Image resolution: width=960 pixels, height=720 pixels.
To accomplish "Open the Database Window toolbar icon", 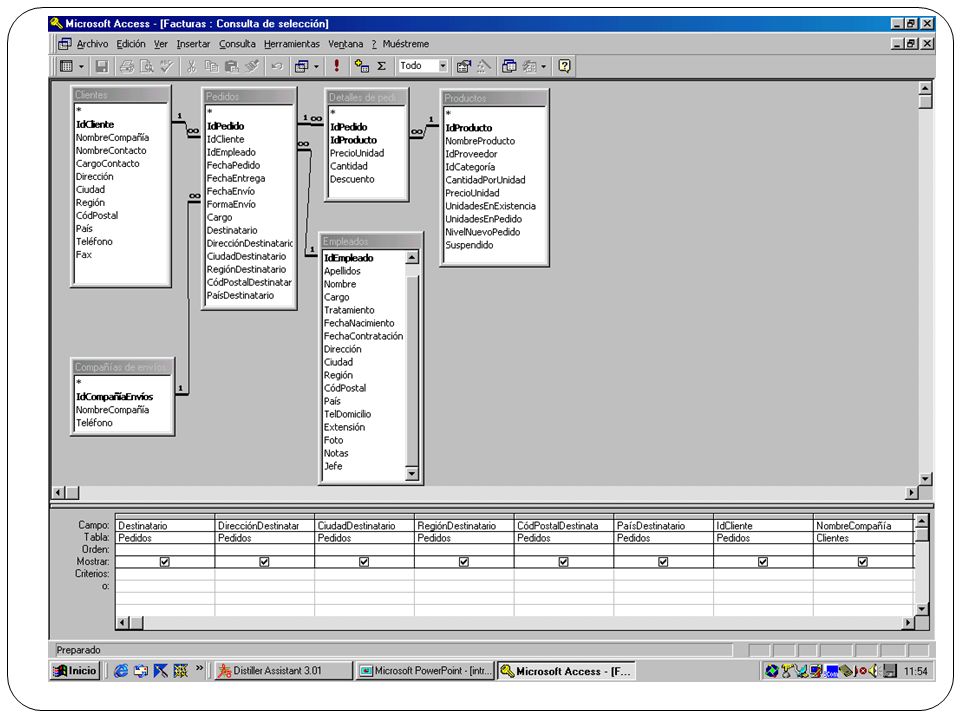I will 509,66.
